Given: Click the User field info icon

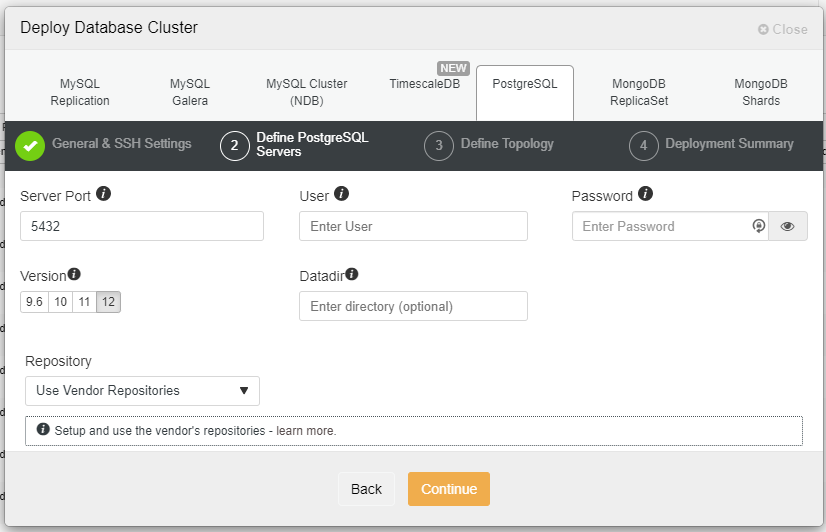Looking at the screenshot, I should pyautogui.click(x=342, y=194).
